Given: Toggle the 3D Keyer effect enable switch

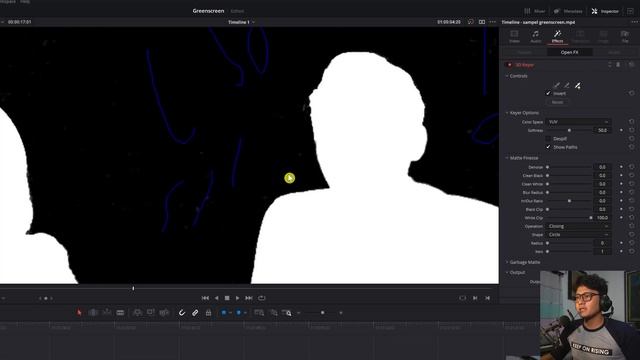Looking at the screenshot, I should pyautogui.click(x=509, y=64).
